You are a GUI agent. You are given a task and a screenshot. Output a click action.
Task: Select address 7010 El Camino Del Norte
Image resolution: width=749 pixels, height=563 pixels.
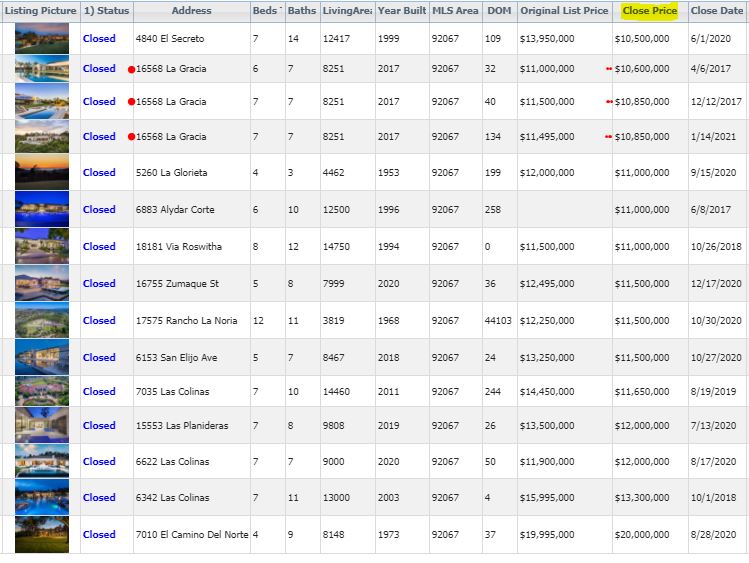pos(192,535)
